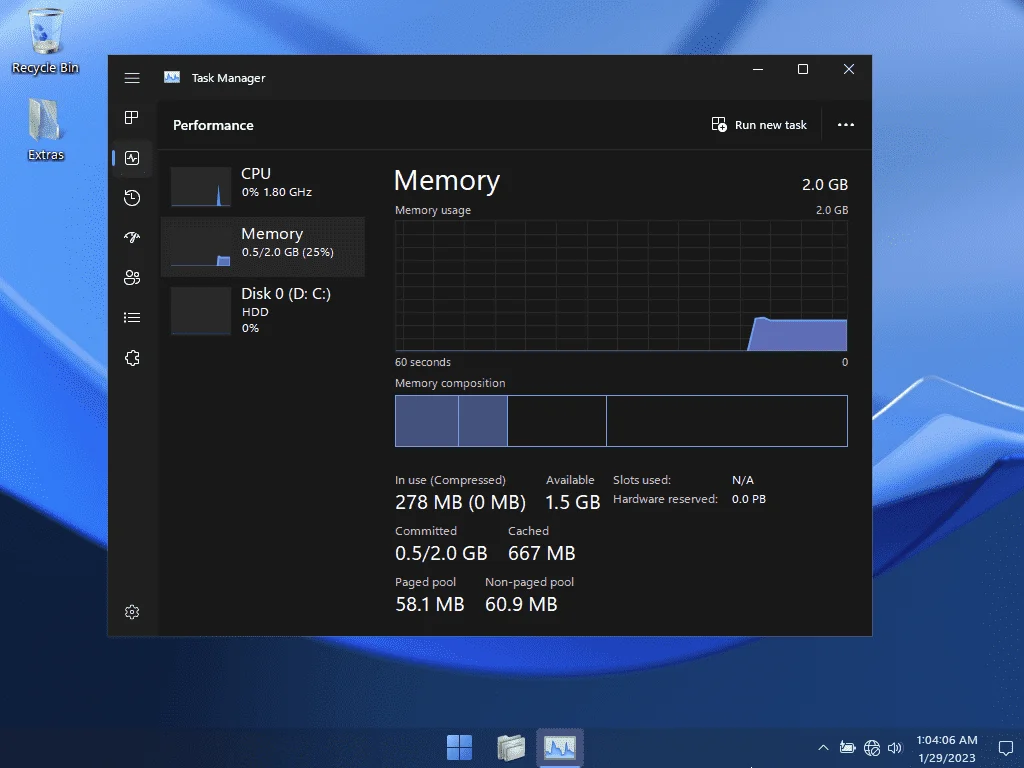The height and width of the screenshot is (768, 1024).
Task: Click the 1.5 GB available value
Action: (573, 502)
